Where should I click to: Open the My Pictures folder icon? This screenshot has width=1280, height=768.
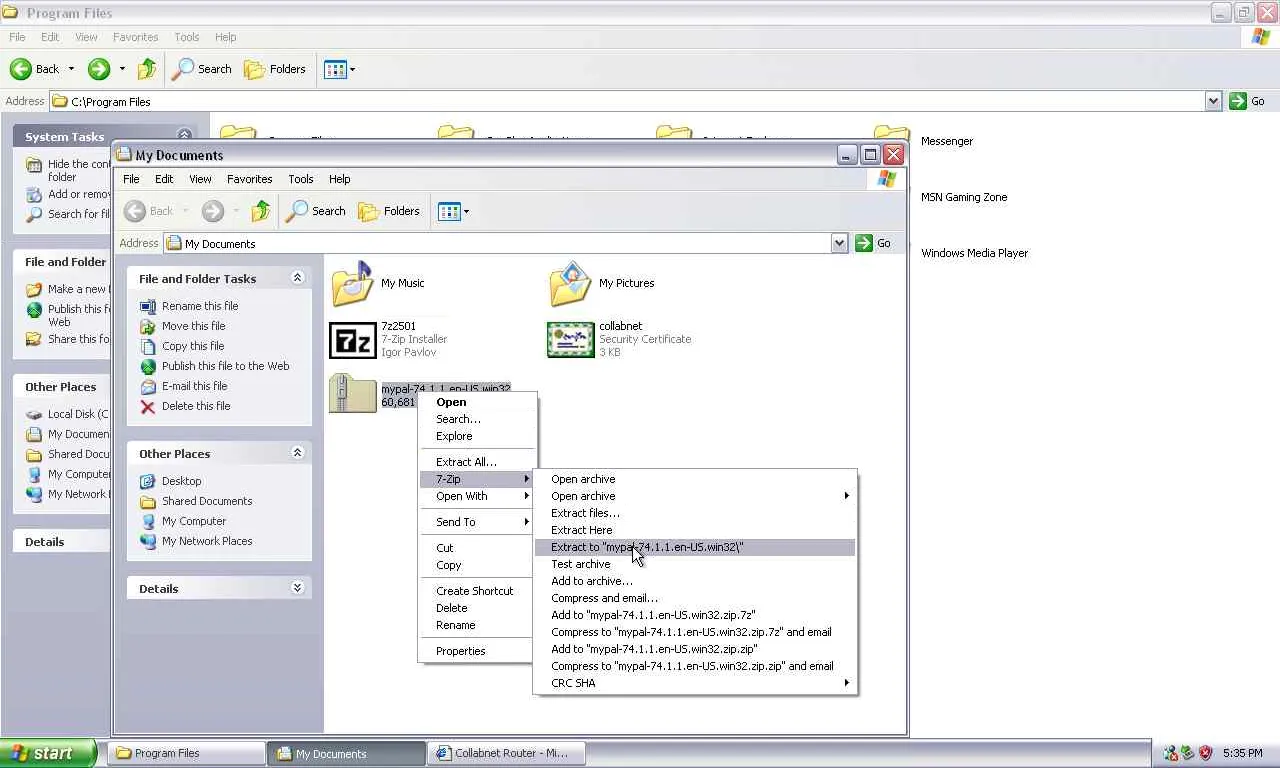pos(570,284)
